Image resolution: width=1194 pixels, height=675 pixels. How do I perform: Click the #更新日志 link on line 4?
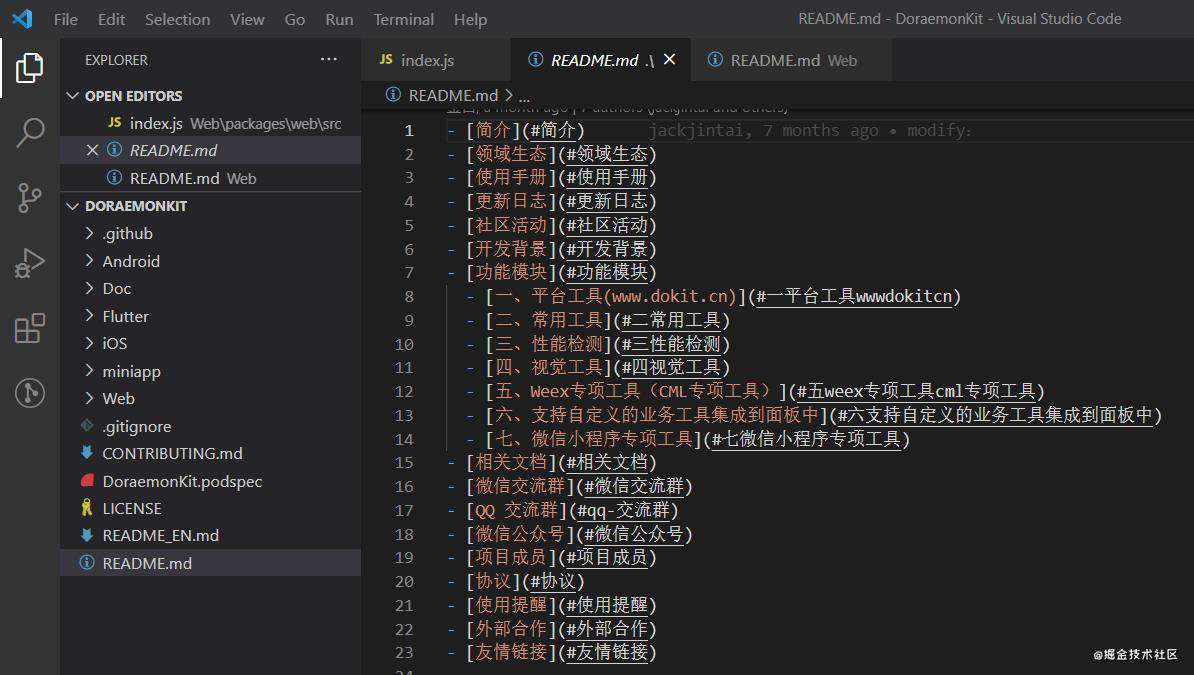[x=607, y=201]
